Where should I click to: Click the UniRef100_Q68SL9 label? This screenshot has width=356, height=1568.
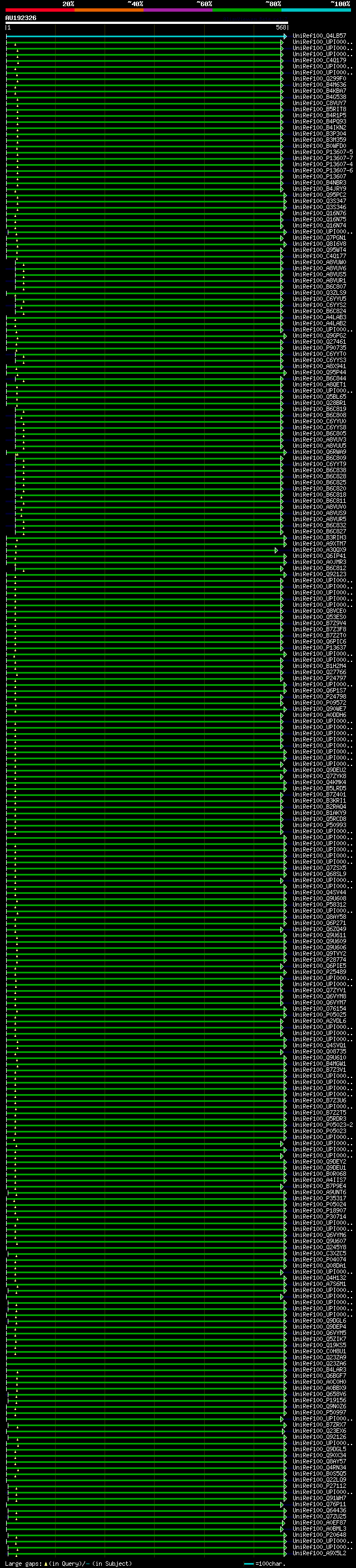pyautogui.click(x=319, y=874)
